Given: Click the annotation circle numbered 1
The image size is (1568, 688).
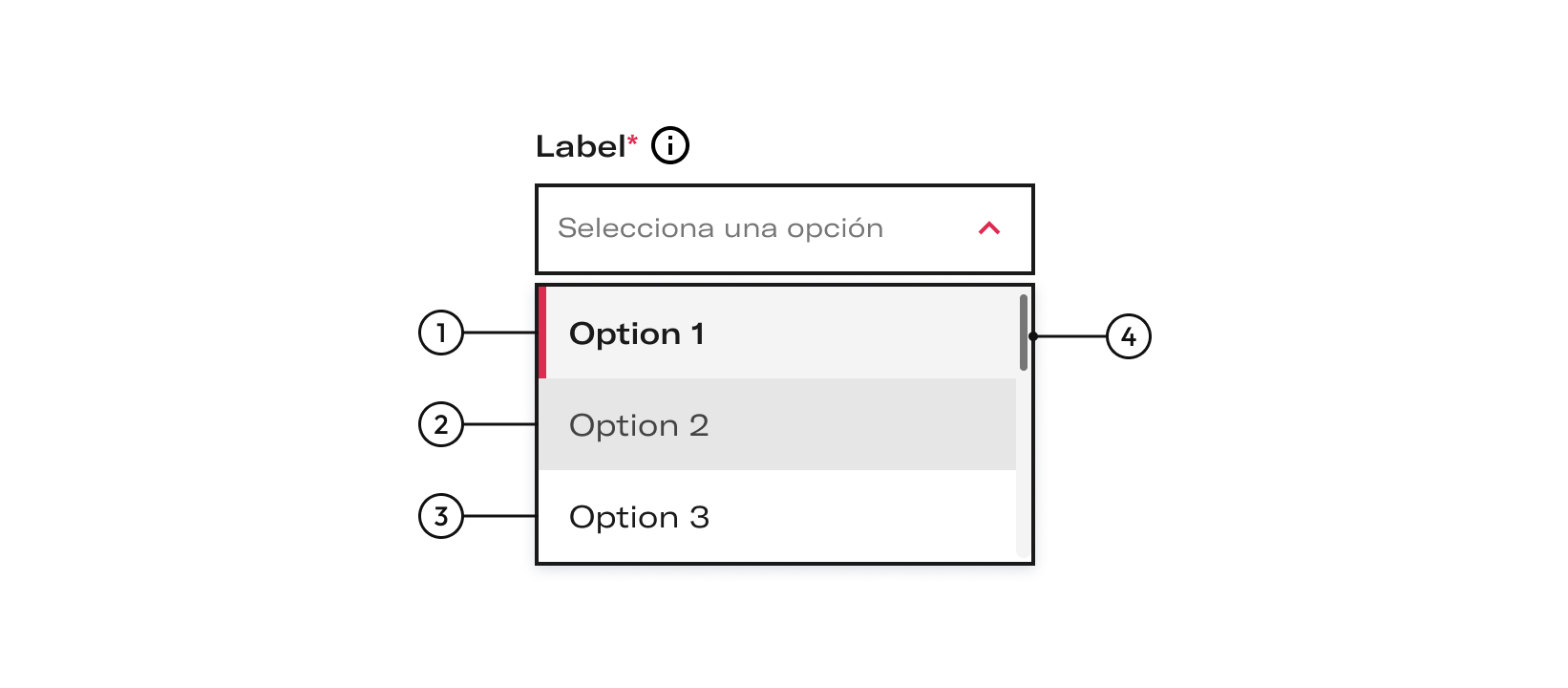Looking at the screenshot, I should coord(441,333).
